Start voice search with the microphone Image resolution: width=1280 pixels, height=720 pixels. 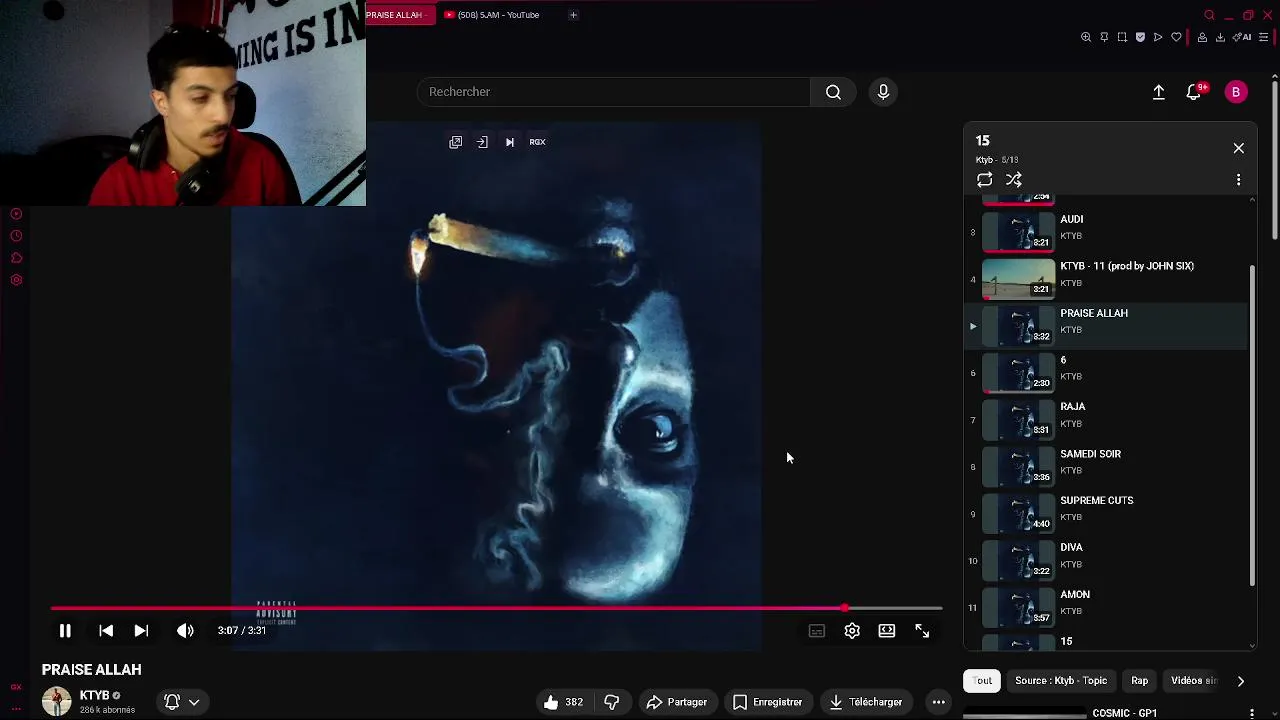pyautogui.click(x=883, y=92)
